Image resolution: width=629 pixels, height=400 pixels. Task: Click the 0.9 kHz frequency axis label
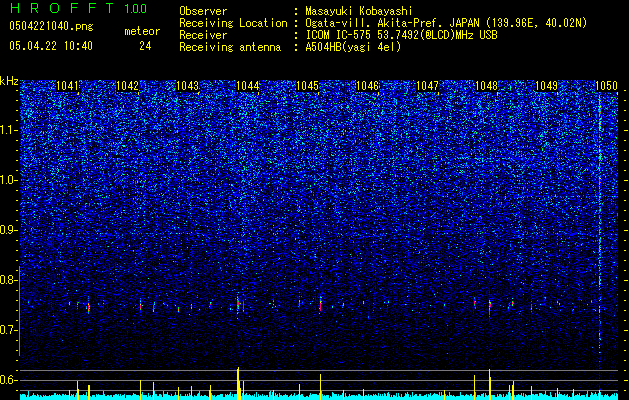(9, 230)
